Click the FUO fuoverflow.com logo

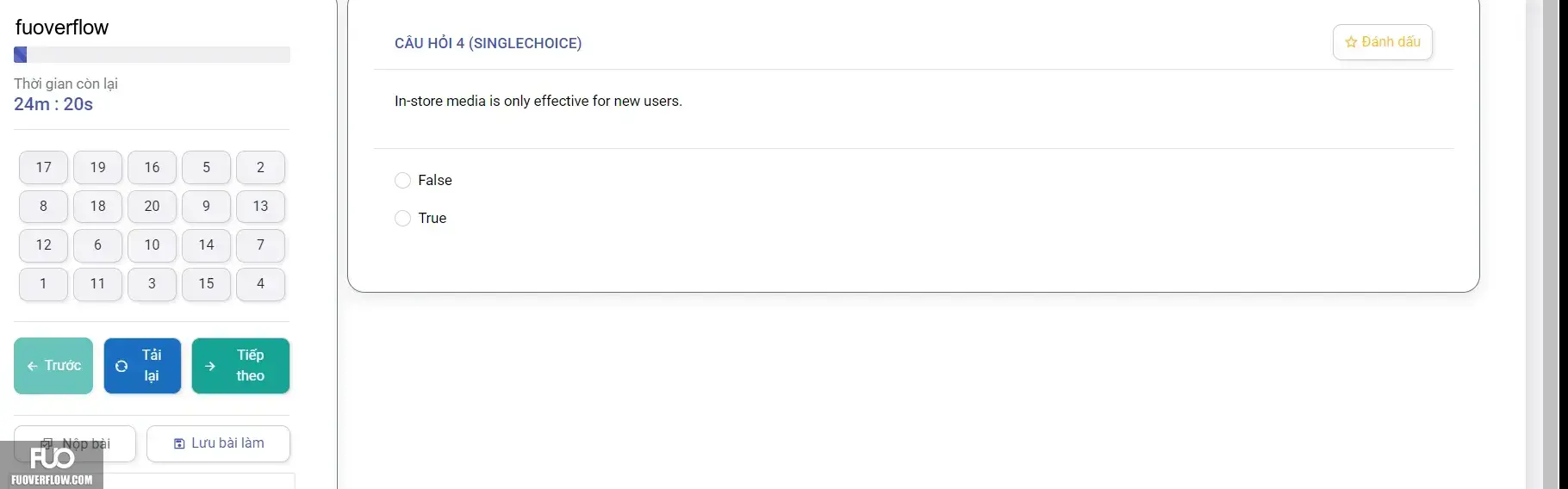(52, 465)
